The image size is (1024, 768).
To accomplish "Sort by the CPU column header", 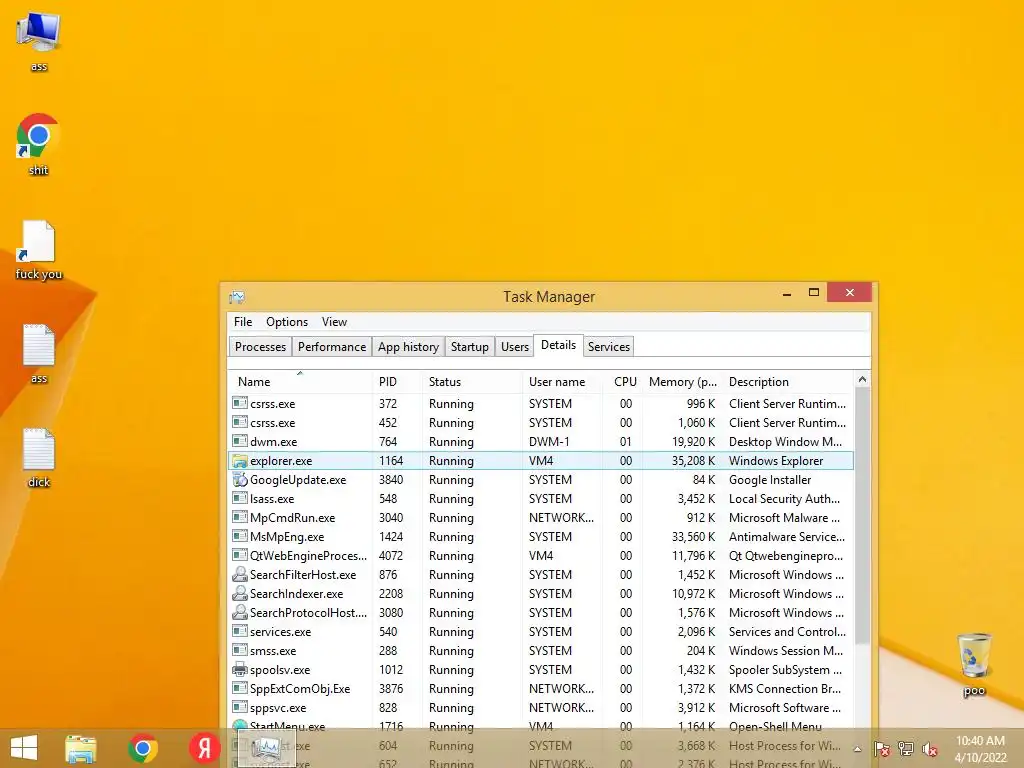I will coord(623,381).
